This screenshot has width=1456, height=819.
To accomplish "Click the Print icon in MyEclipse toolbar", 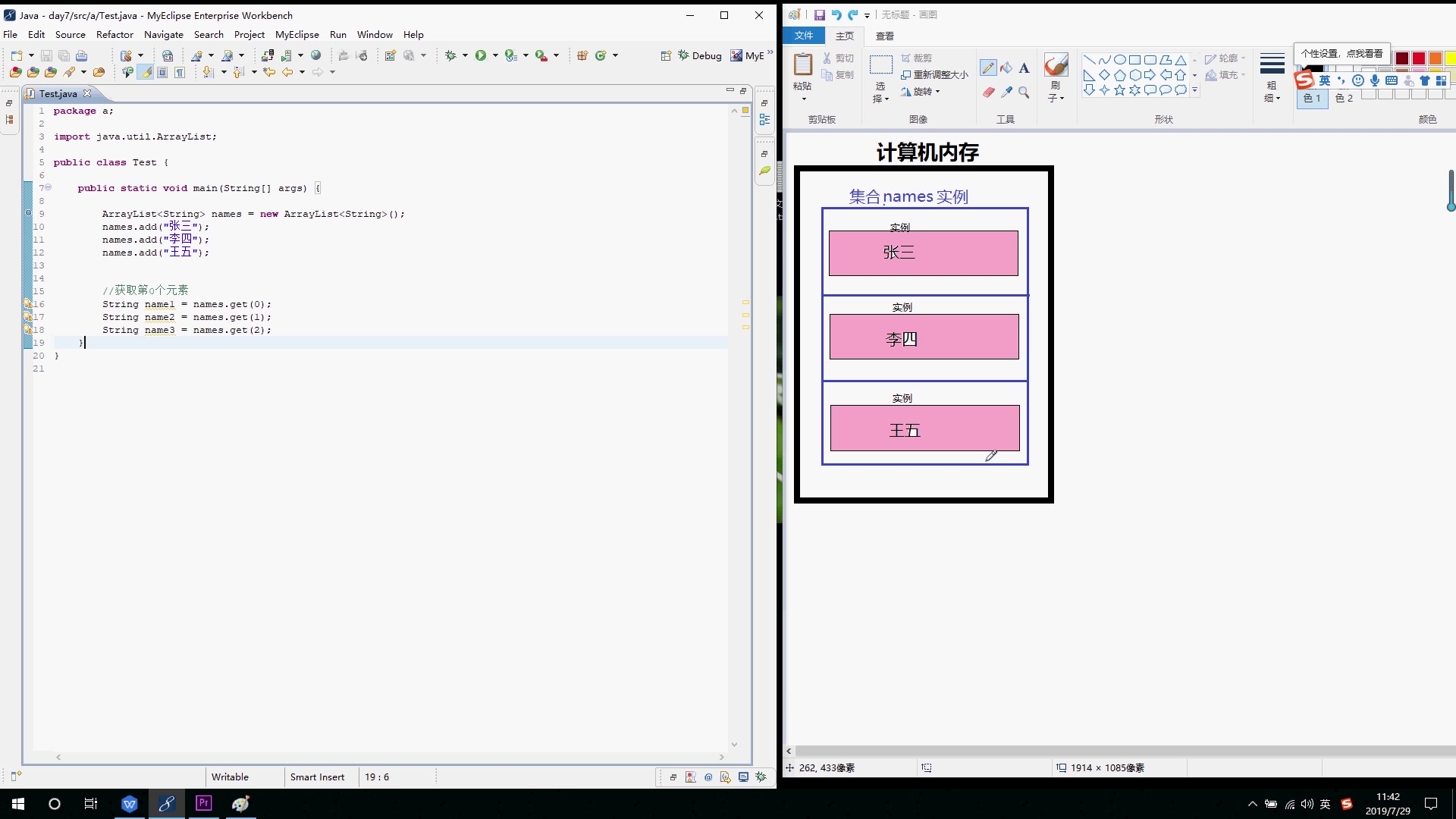I will [x=81, y=55].
